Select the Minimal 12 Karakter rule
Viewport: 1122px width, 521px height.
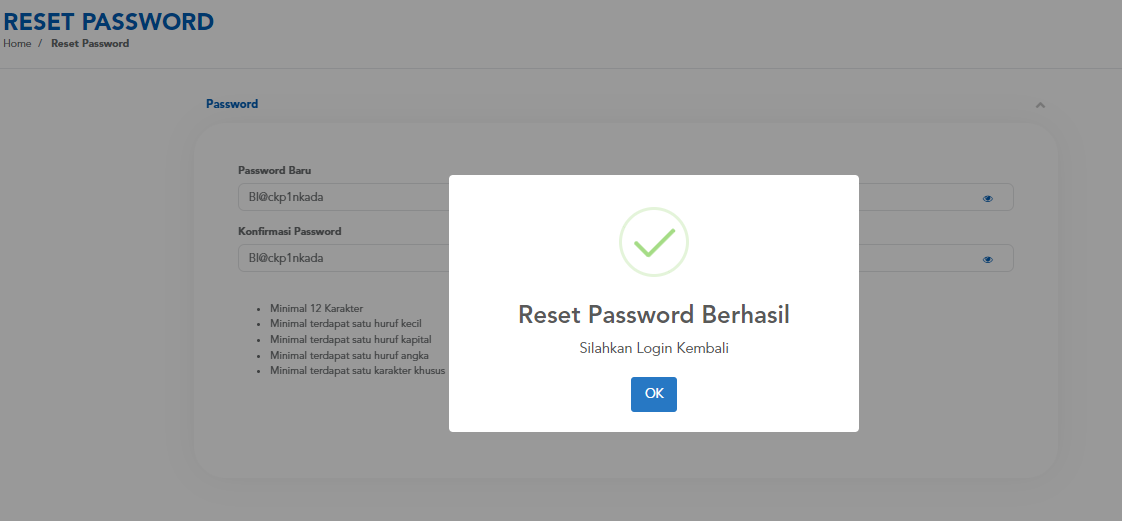point(316,308)
